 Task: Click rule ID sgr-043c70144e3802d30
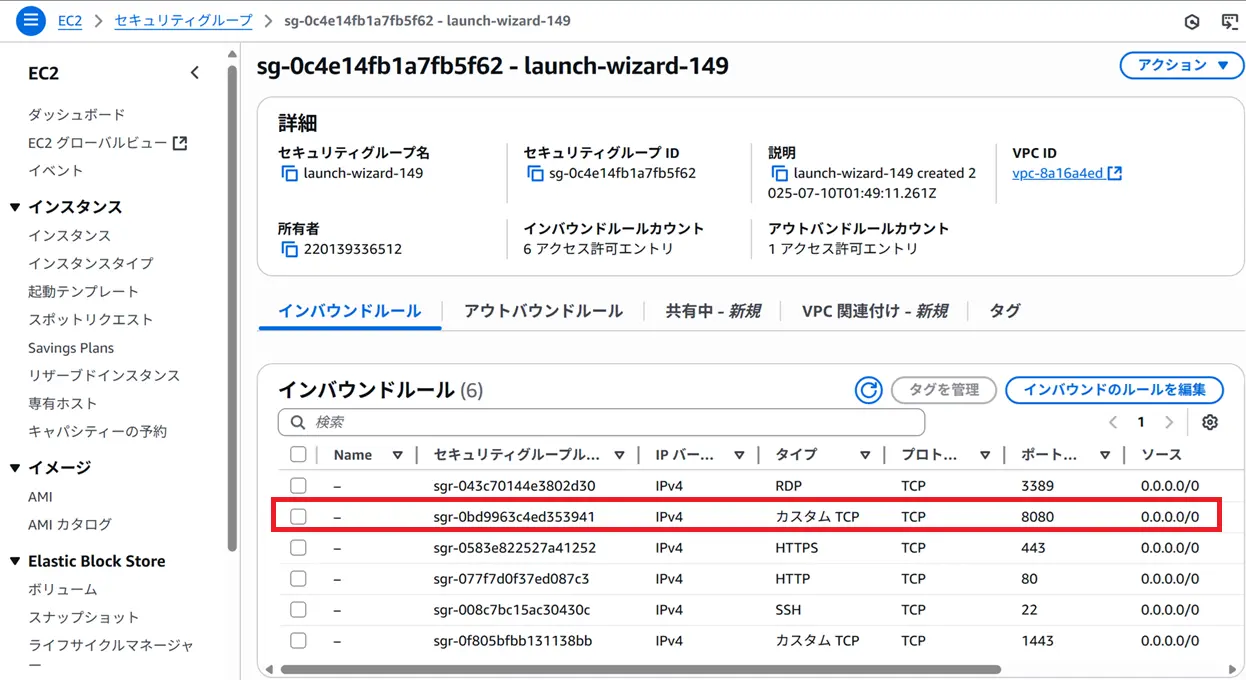point(515,486)
